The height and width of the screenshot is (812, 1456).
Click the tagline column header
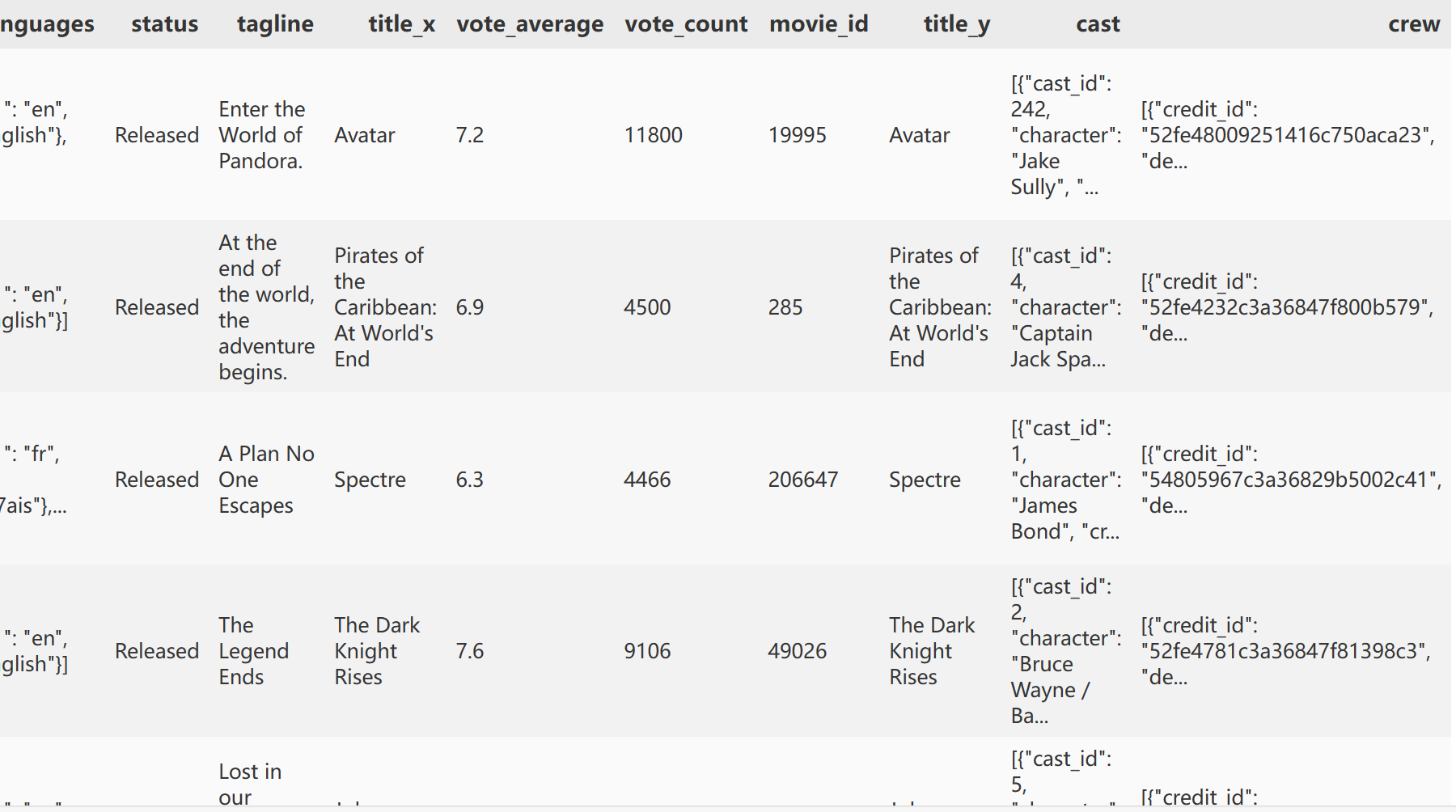tap(275, 24)
